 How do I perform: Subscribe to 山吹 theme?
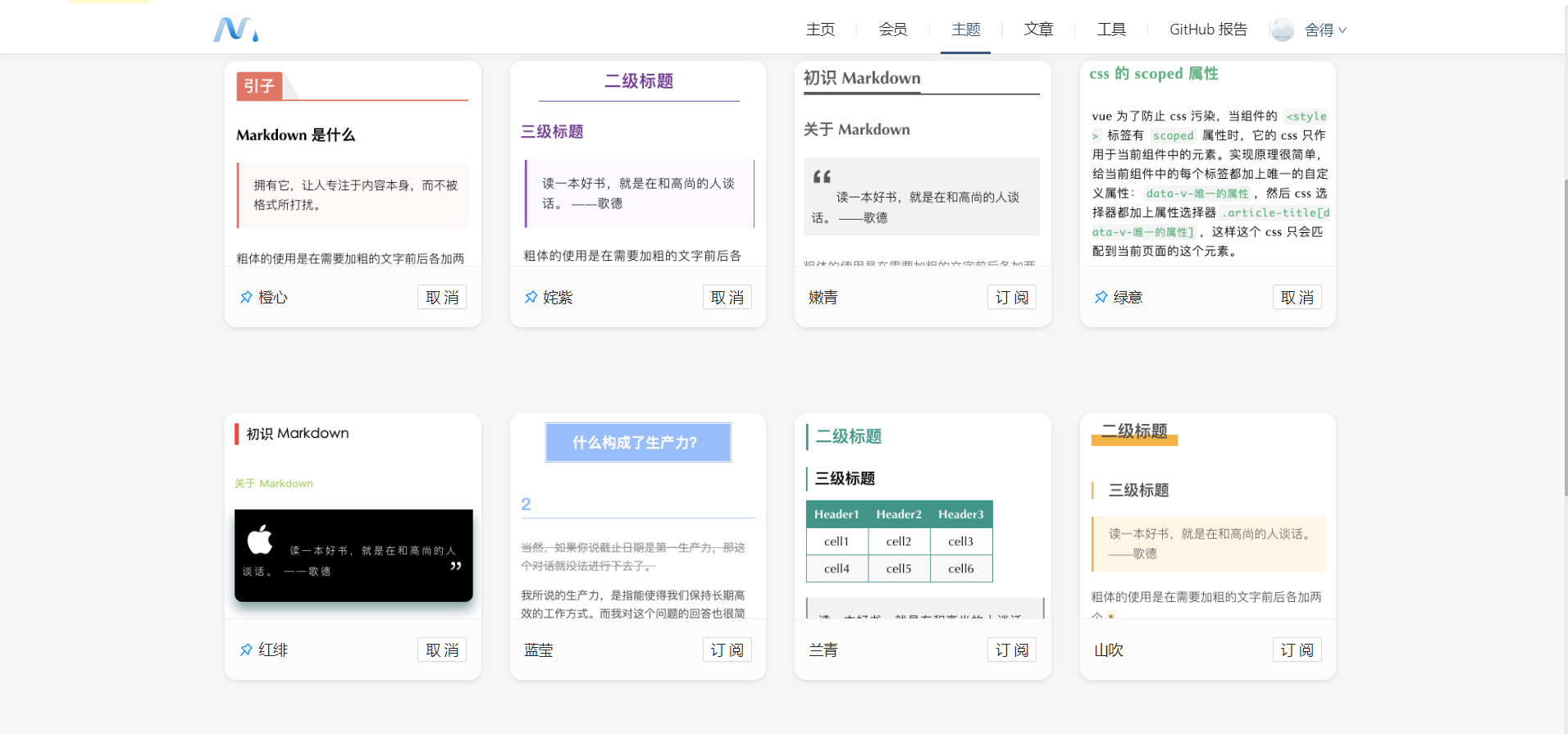(1297, 650)
